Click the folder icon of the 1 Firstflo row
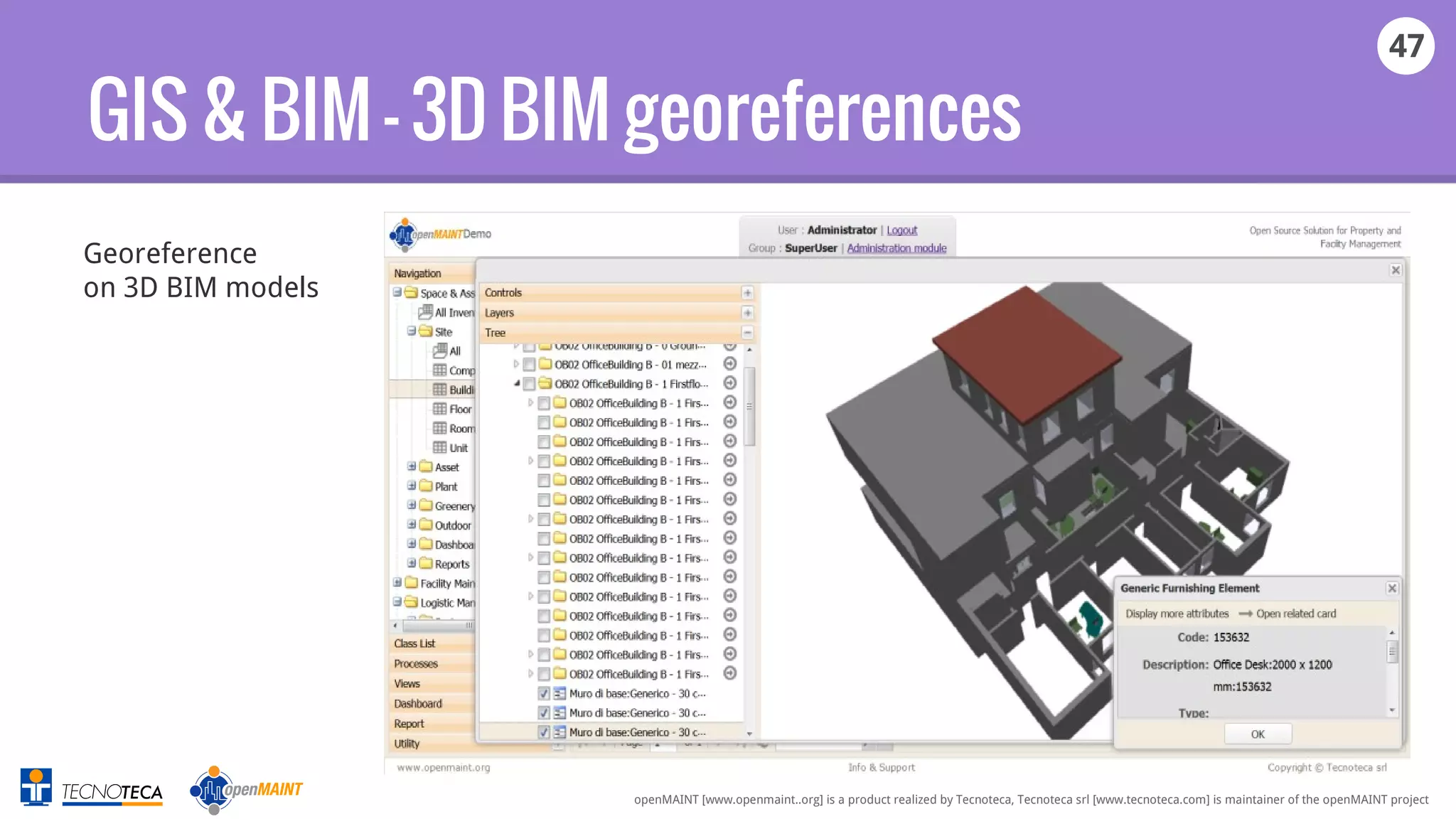Screen dimensions: 1456x819 coord(545,383)
